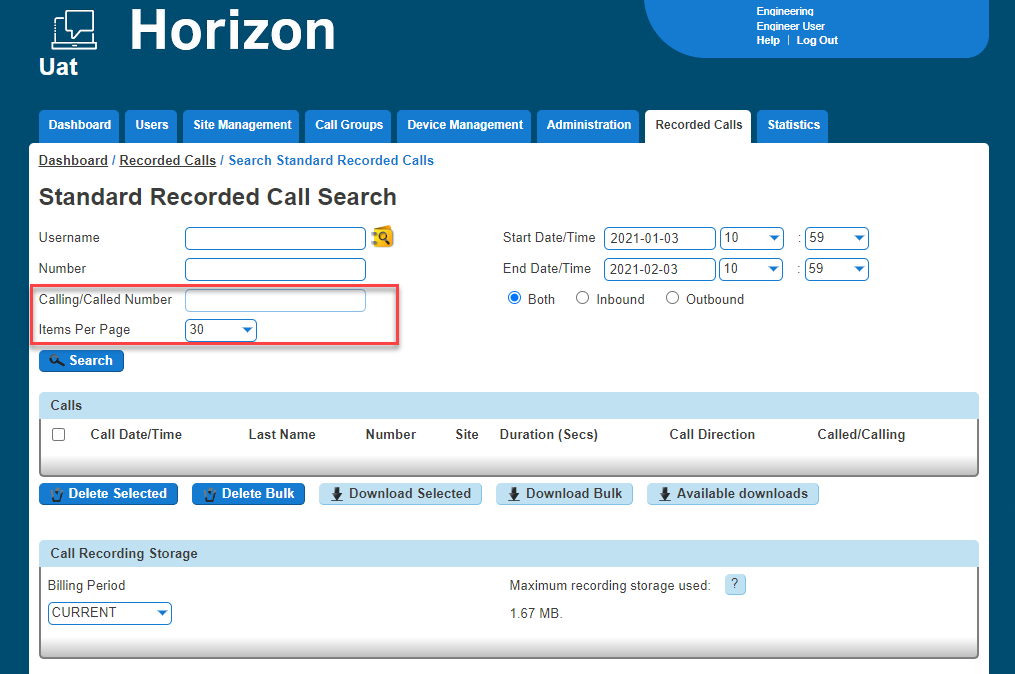This screenshot has width=1015, height=674.
Task: Click the Duration (Secs) column header
Action: click(549, 434)
